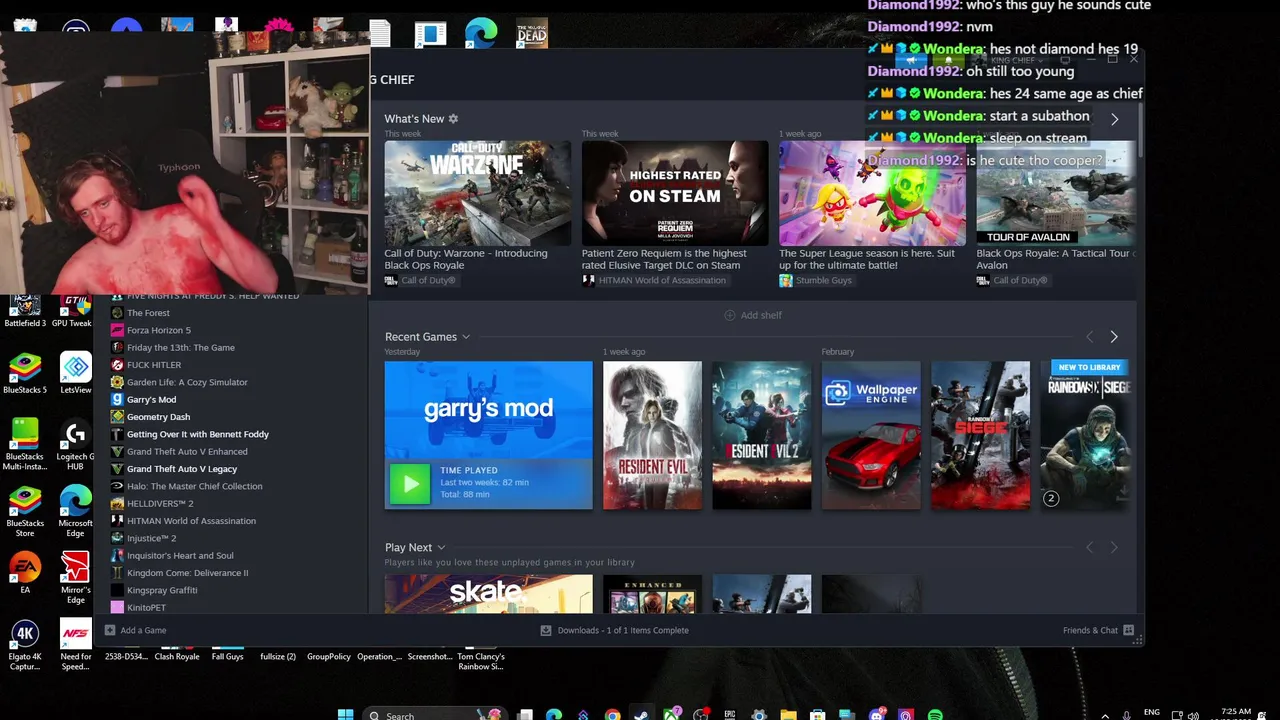
Task: Open LetsView desktop shortcut
Action: point(75,374)
